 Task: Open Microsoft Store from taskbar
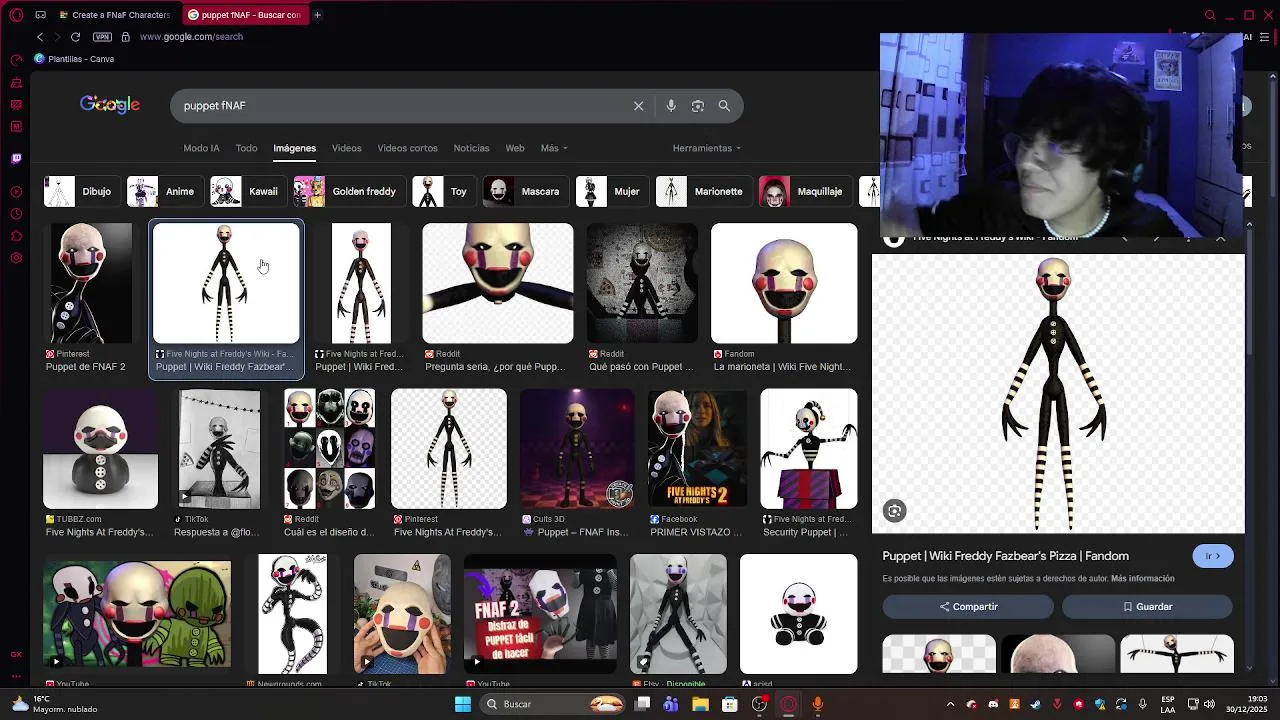[x=730, y=704]
